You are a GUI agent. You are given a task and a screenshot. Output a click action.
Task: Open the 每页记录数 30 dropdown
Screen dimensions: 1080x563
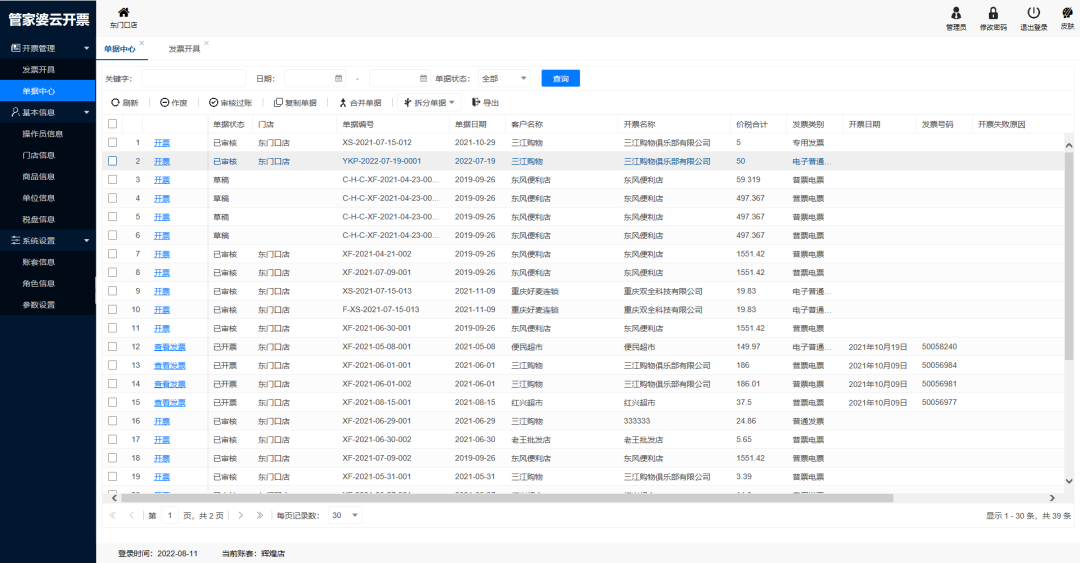click(345, 515)
